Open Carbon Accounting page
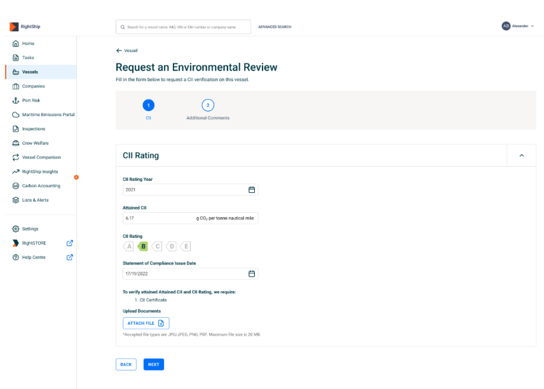Viewport: 544px width, 389px height. (41, 186)
